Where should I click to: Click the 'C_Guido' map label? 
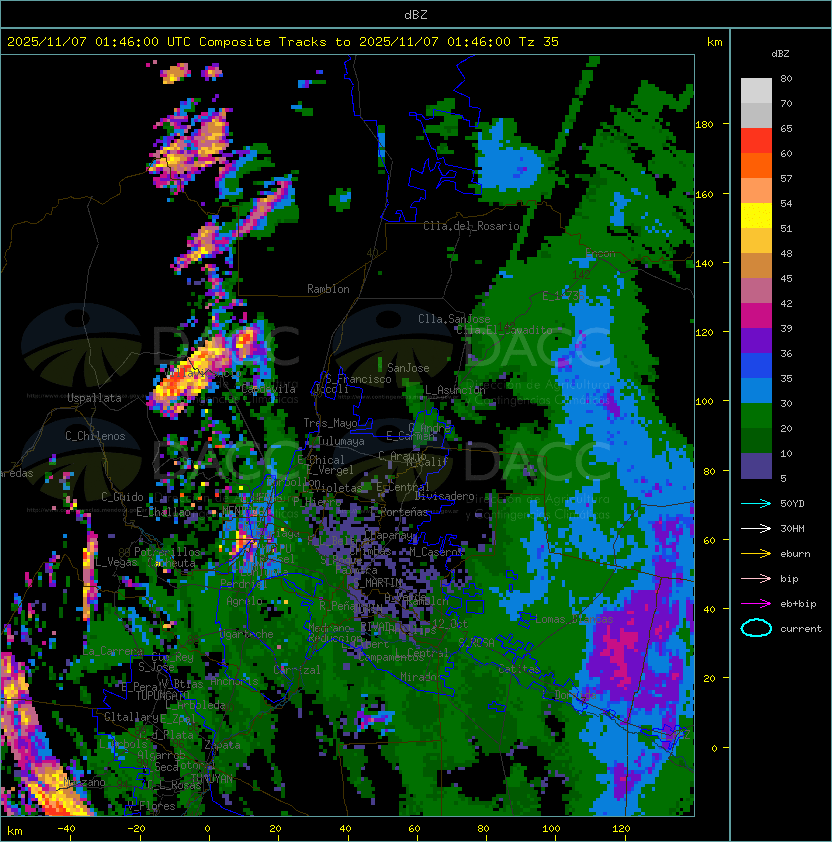[x=122, y=497]
